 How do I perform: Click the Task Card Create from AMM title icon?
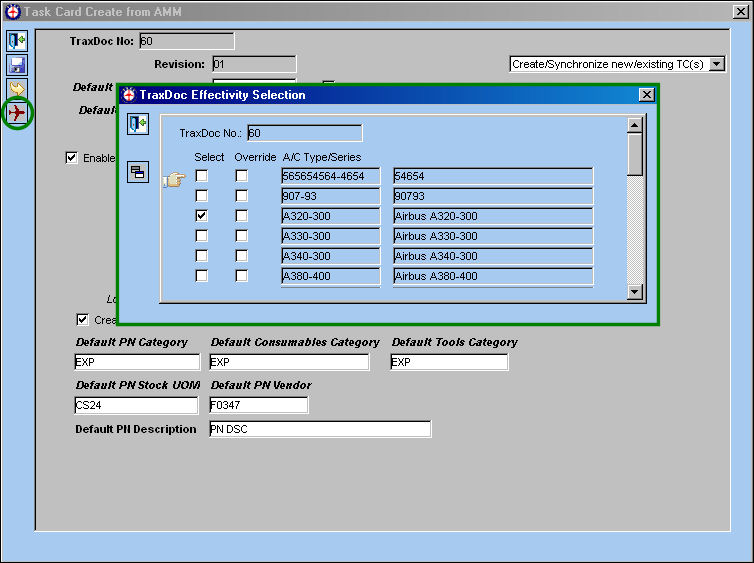pos(13,12)
